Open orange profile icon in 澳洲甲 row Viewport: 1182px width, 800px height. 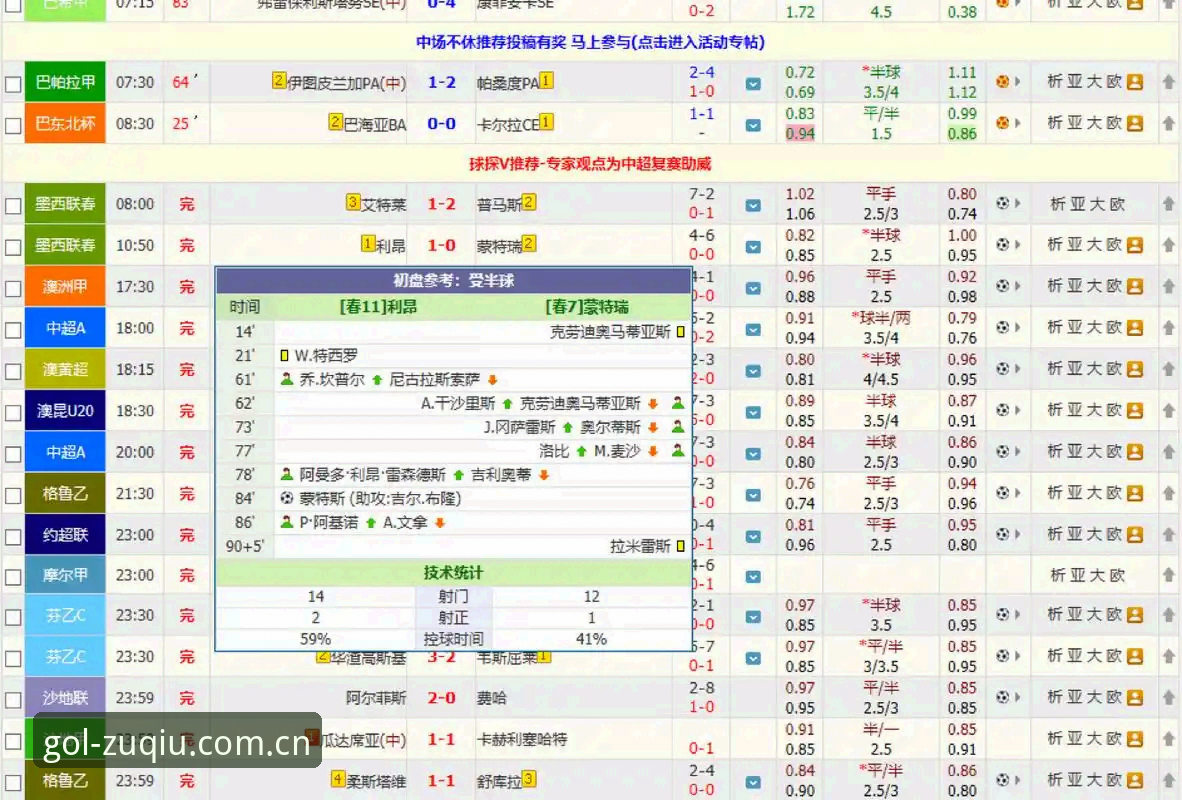click(1135, 287)
